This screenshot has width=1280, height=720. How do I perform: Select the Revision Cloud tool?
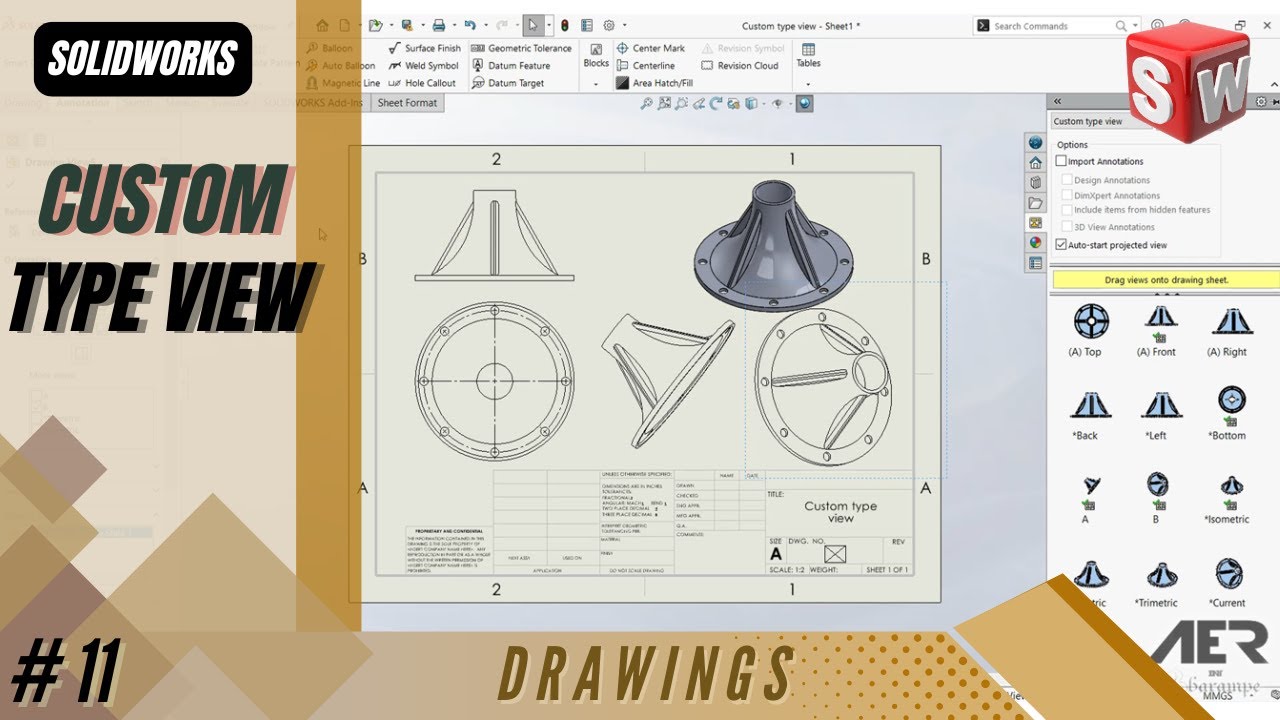(740, 66)
